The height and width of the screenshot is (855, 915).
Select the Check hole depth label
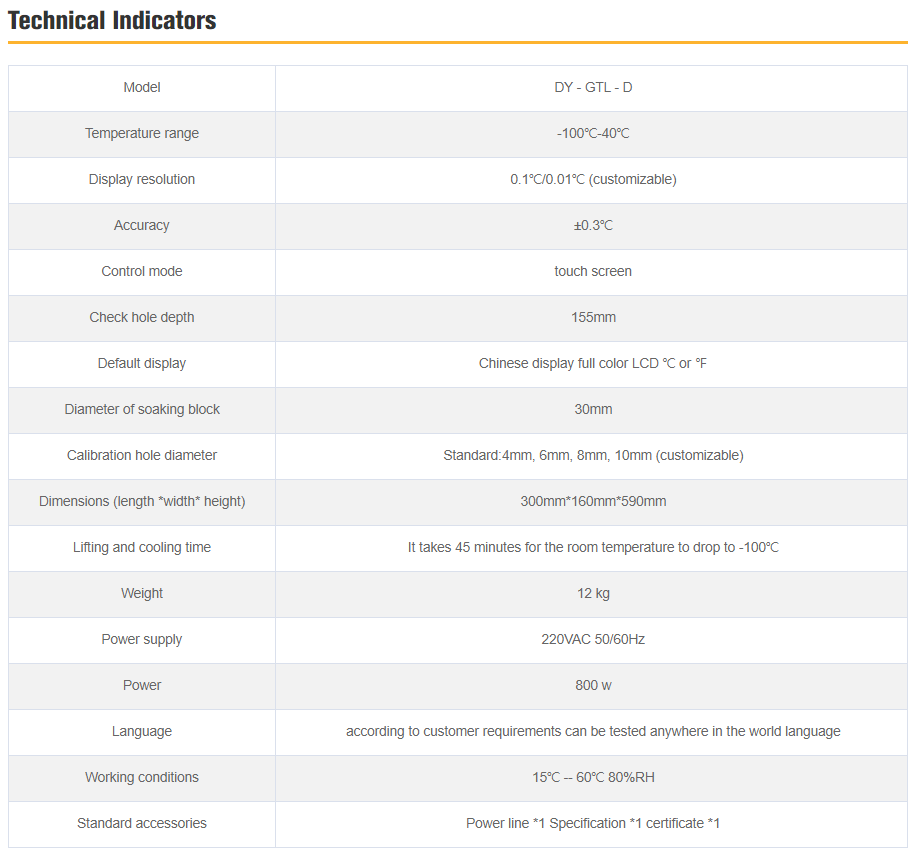point(142,318)
